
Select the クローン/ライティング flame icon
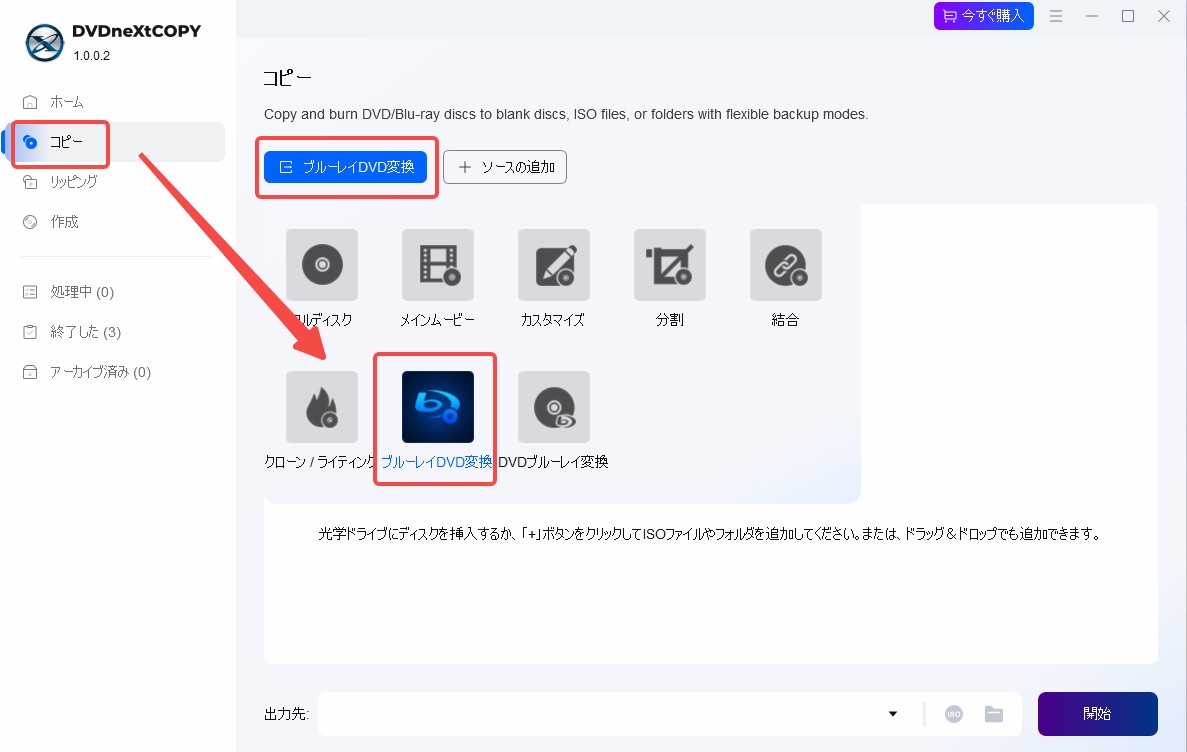tap(322, 407)
